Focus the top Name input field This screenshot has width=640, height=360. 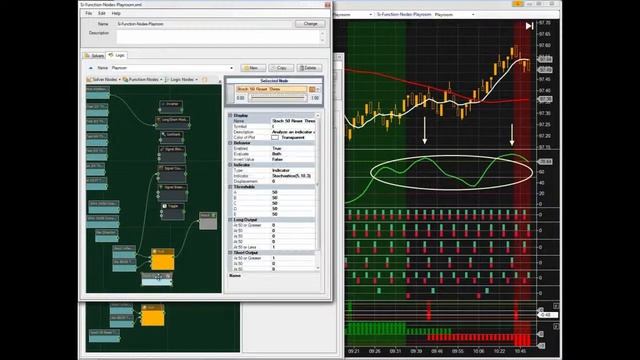click(204, 24)
